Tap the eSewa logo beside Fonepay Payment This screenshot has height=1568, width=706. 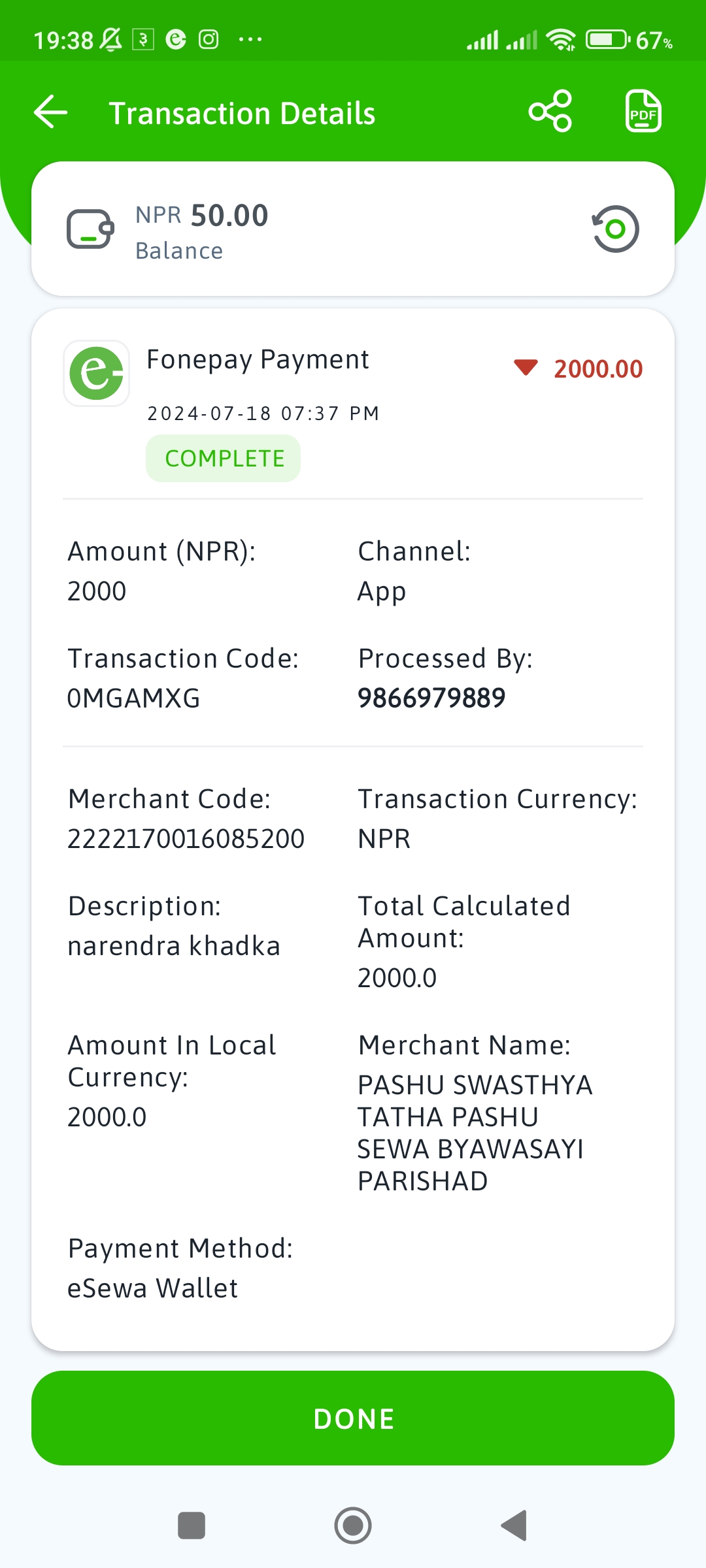click(x=96, y=373)
